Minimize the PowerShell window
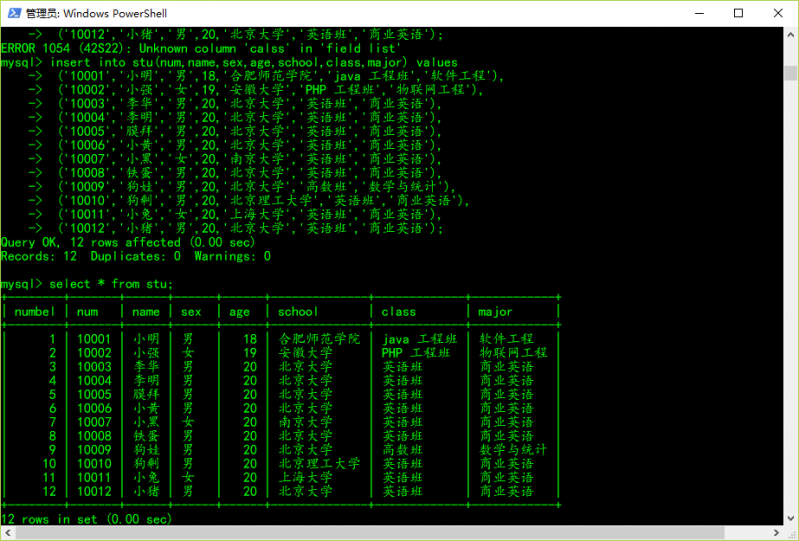 tap(693, 13)
